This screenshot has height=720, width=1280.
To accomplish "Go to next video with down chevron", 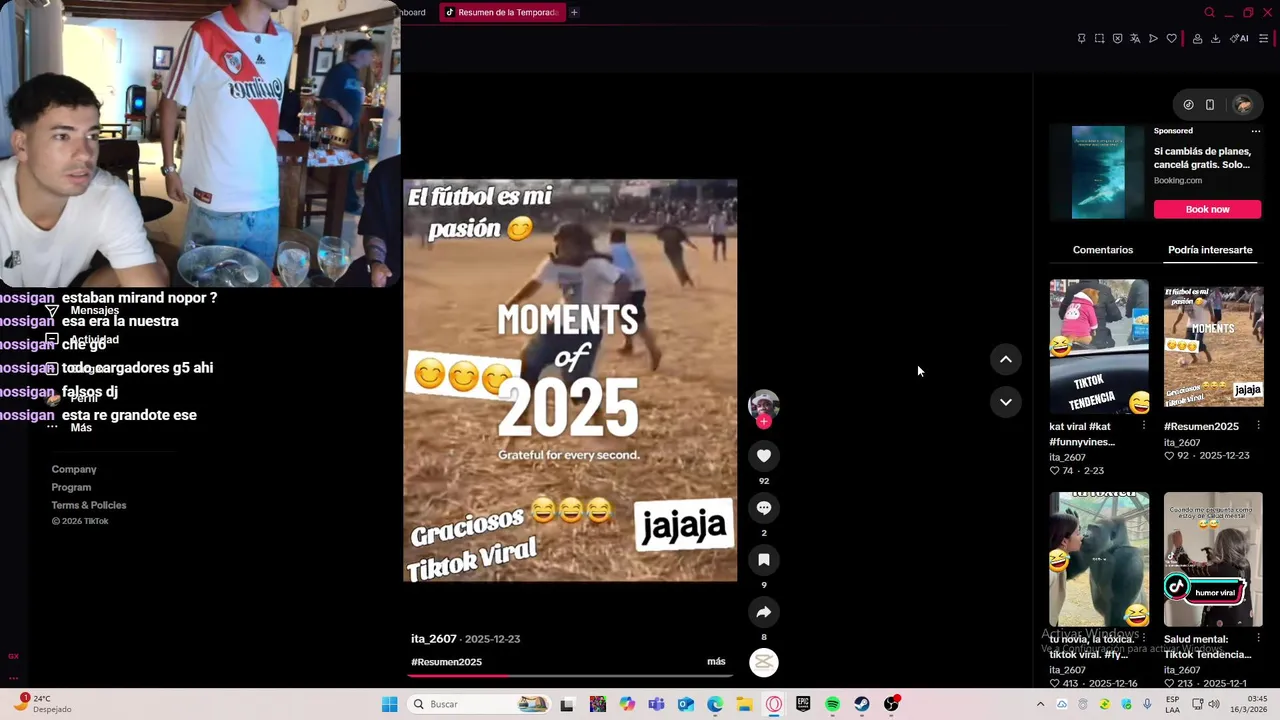I will (x=1006, y=402).
